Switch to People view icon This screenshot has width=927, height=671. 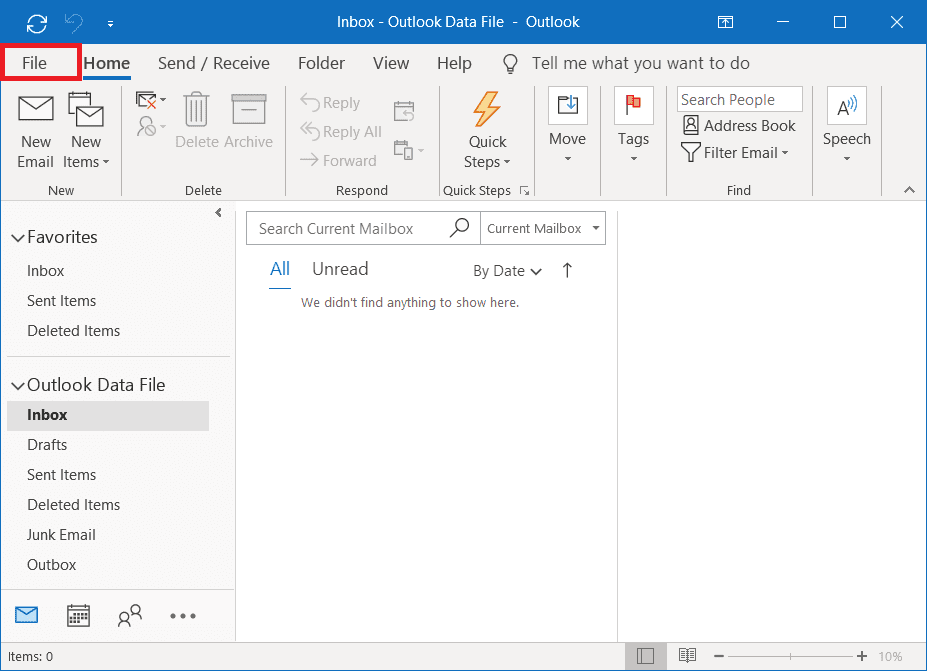tap(130, 615)
